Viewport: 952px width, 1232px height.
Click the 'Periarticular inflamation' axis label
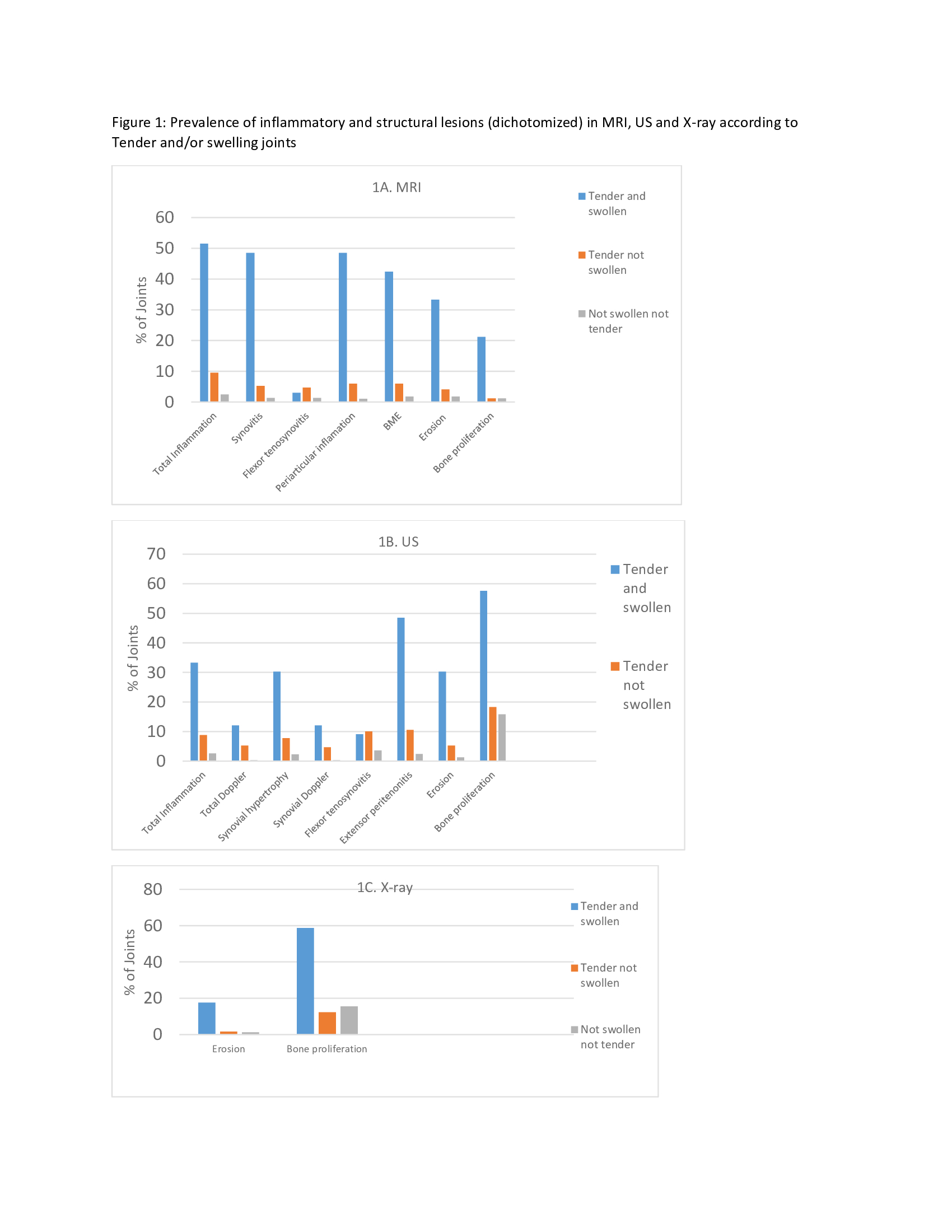click(x=316, y=451)
